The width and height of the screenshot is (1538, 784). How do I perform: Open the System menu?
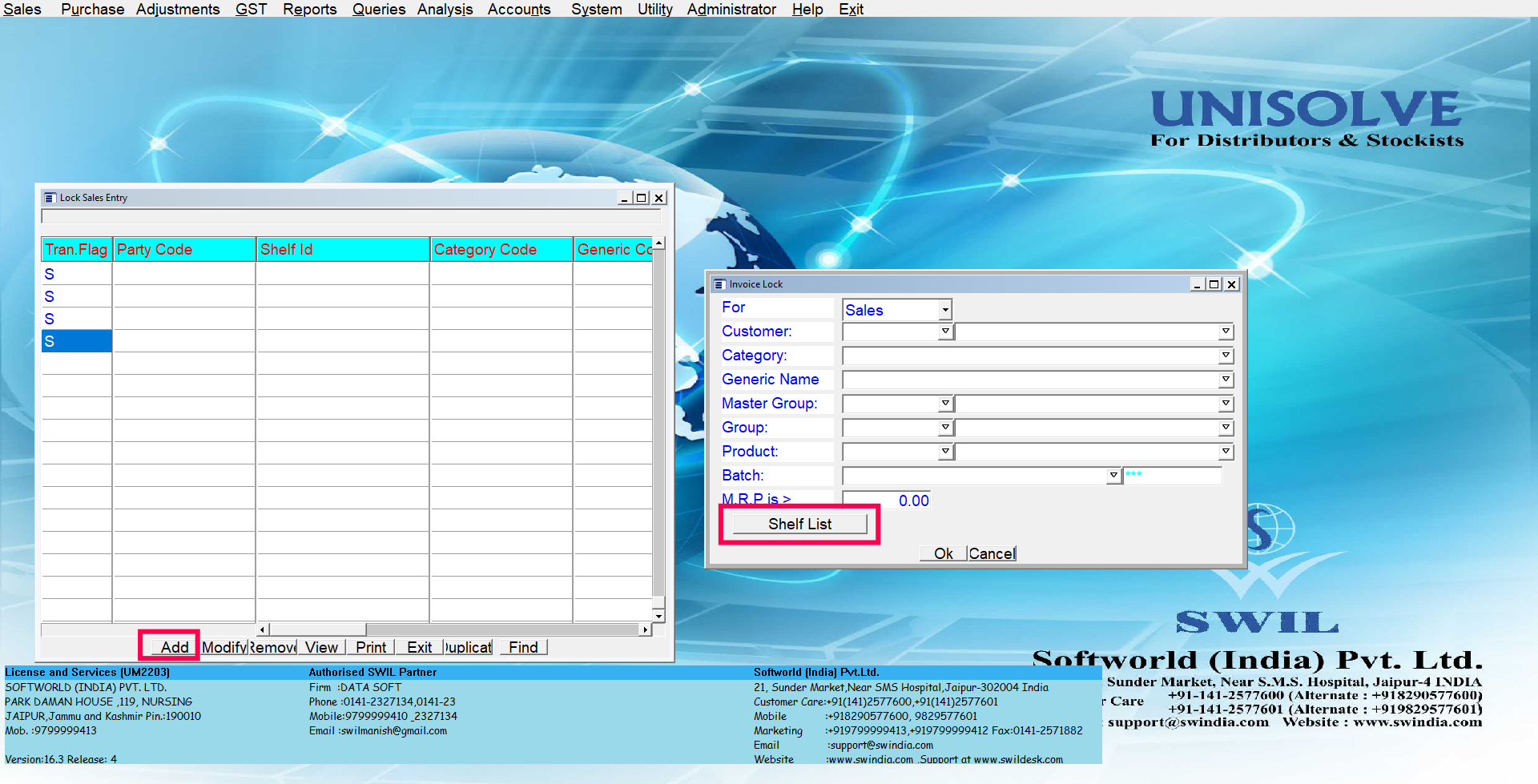click(x=597, y=9)
